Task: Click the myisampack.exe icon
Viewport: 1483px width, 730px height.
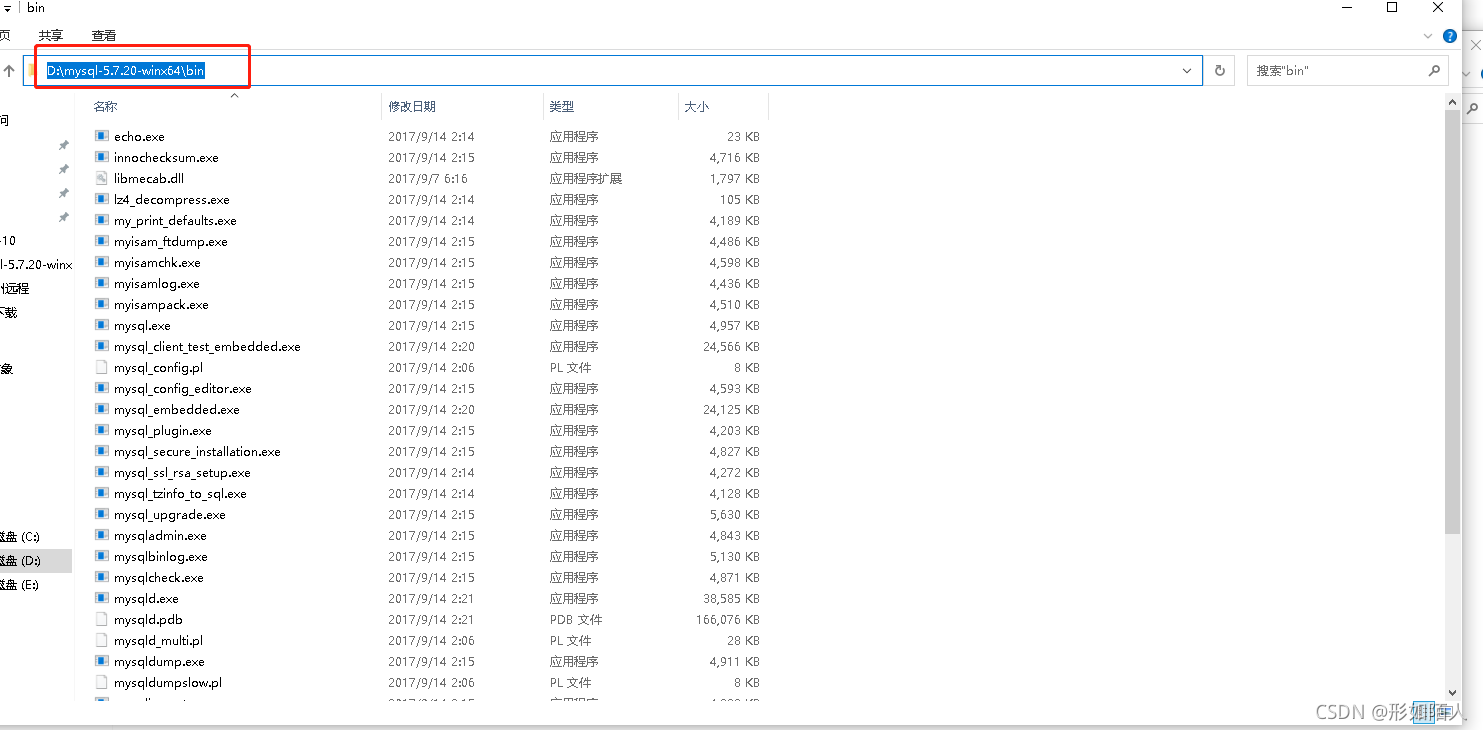Action: [101, 304]
